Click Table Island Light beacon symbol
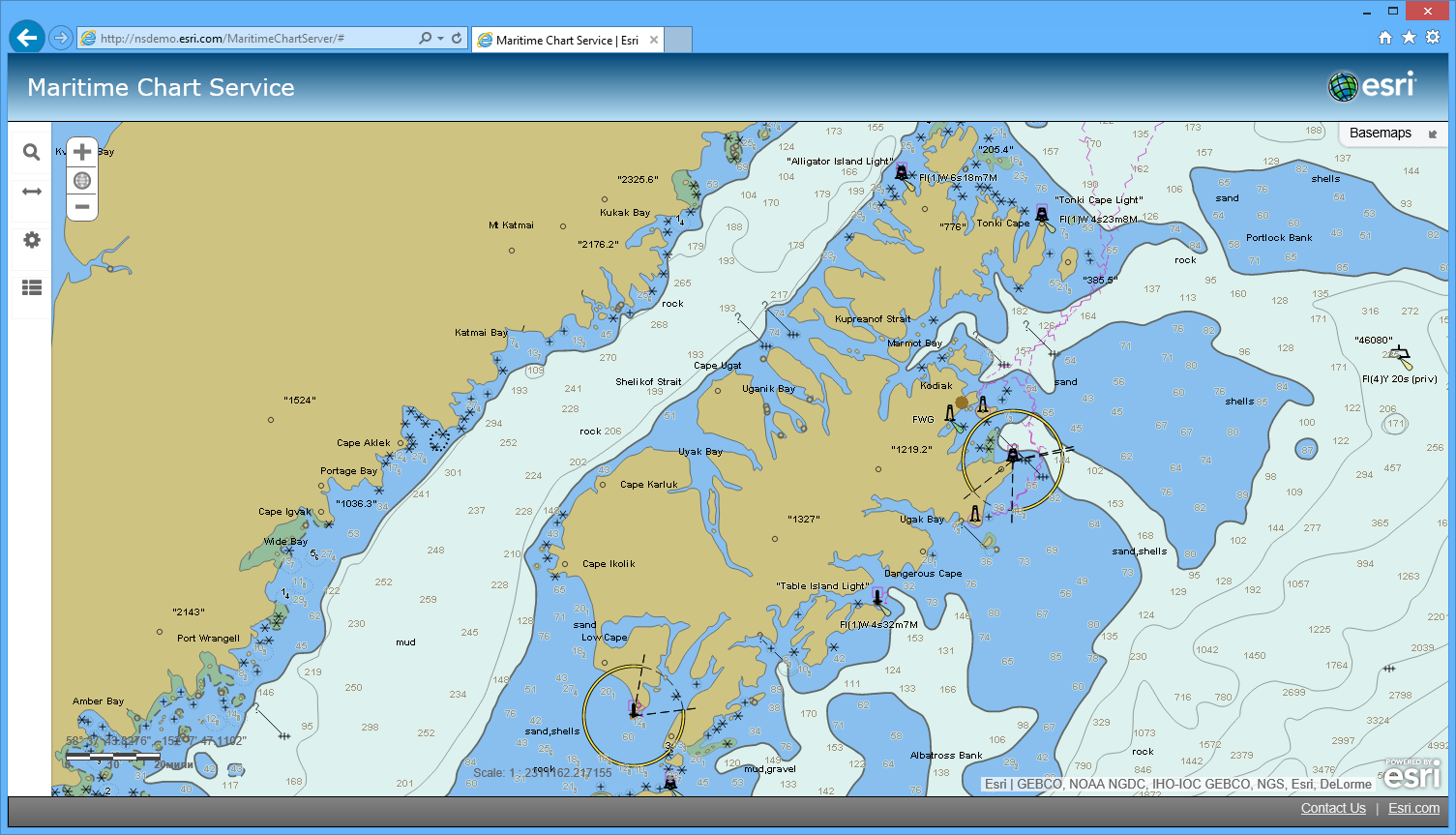This screenshot has height=835, width=1456. (877, 597)
